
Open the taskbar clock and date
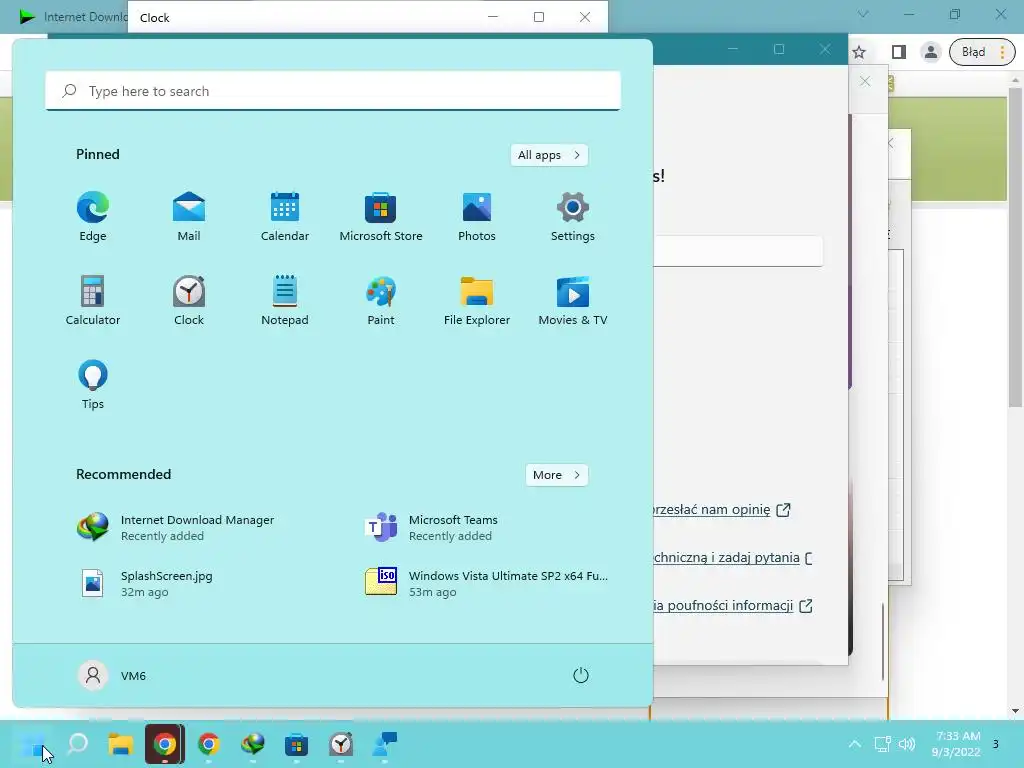[956, 744]
